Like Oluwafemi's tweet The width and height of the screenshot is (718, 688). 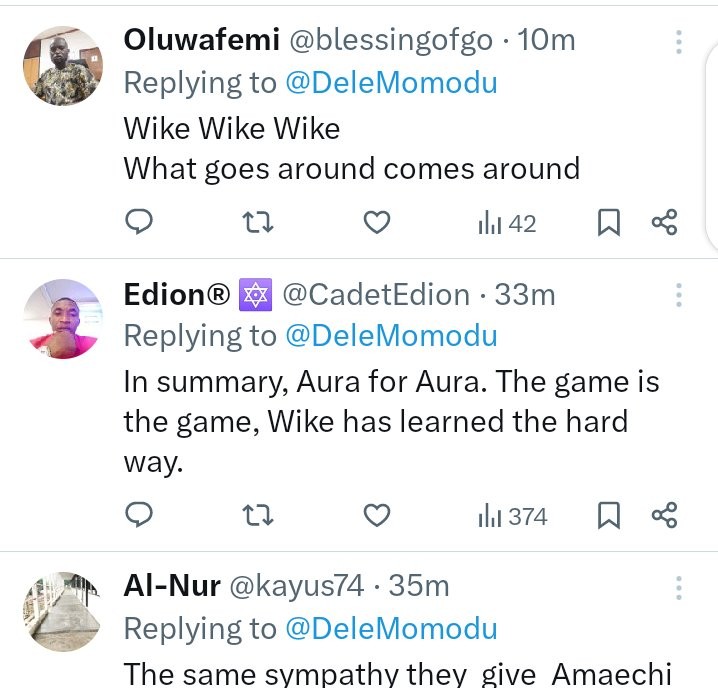pos(376,223)
